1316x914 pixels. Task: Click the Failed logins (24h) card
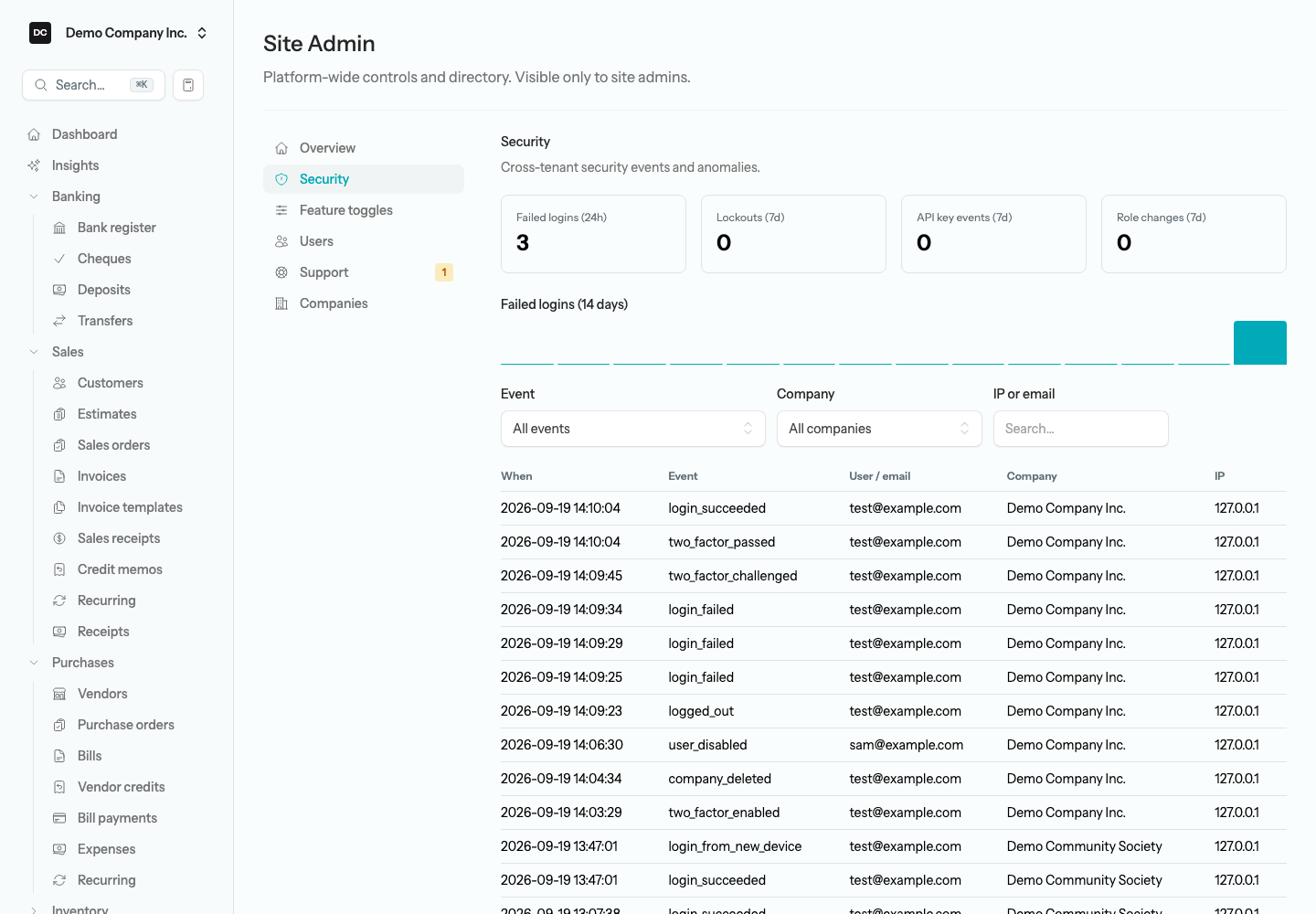593,234
